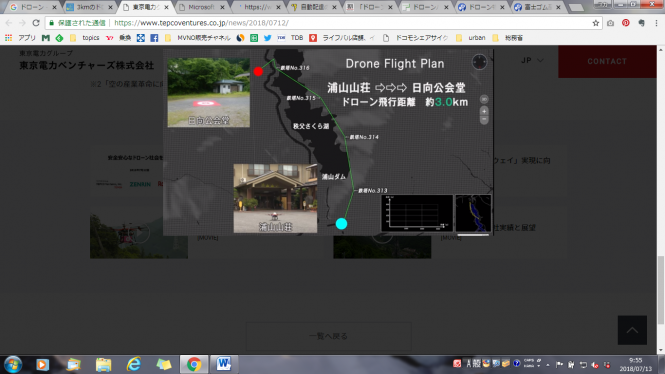Click the bookmark star in address bar
665x374 pixels.
(x=595, y=23)
